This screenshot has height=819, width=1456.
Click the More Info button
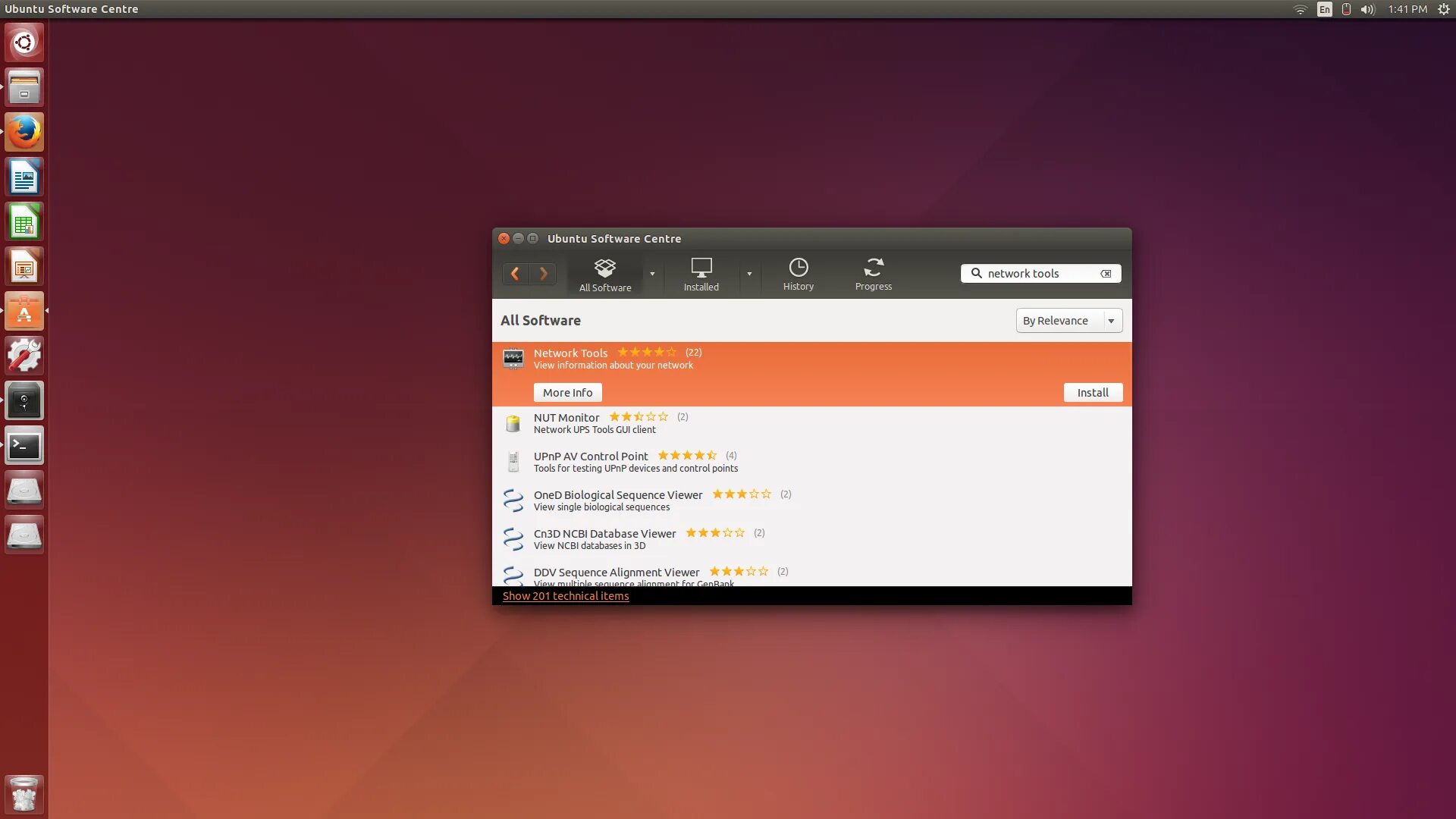(x=567, y=393)
